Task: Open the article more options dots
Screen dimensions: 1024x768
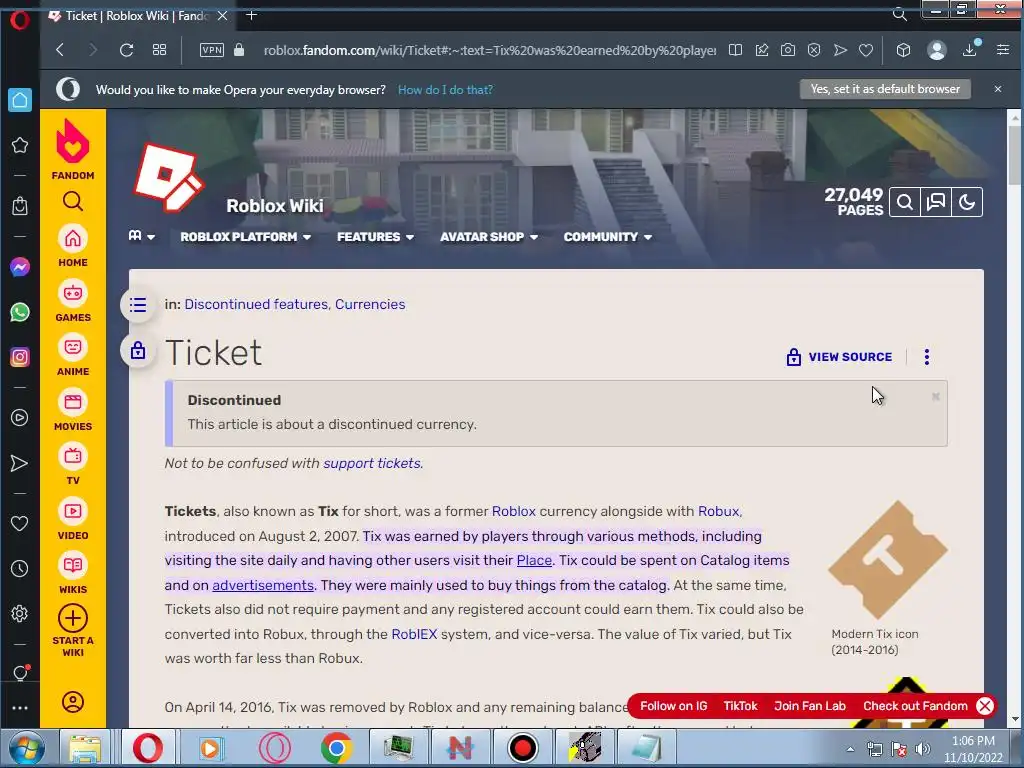Action: coord(927,357)
